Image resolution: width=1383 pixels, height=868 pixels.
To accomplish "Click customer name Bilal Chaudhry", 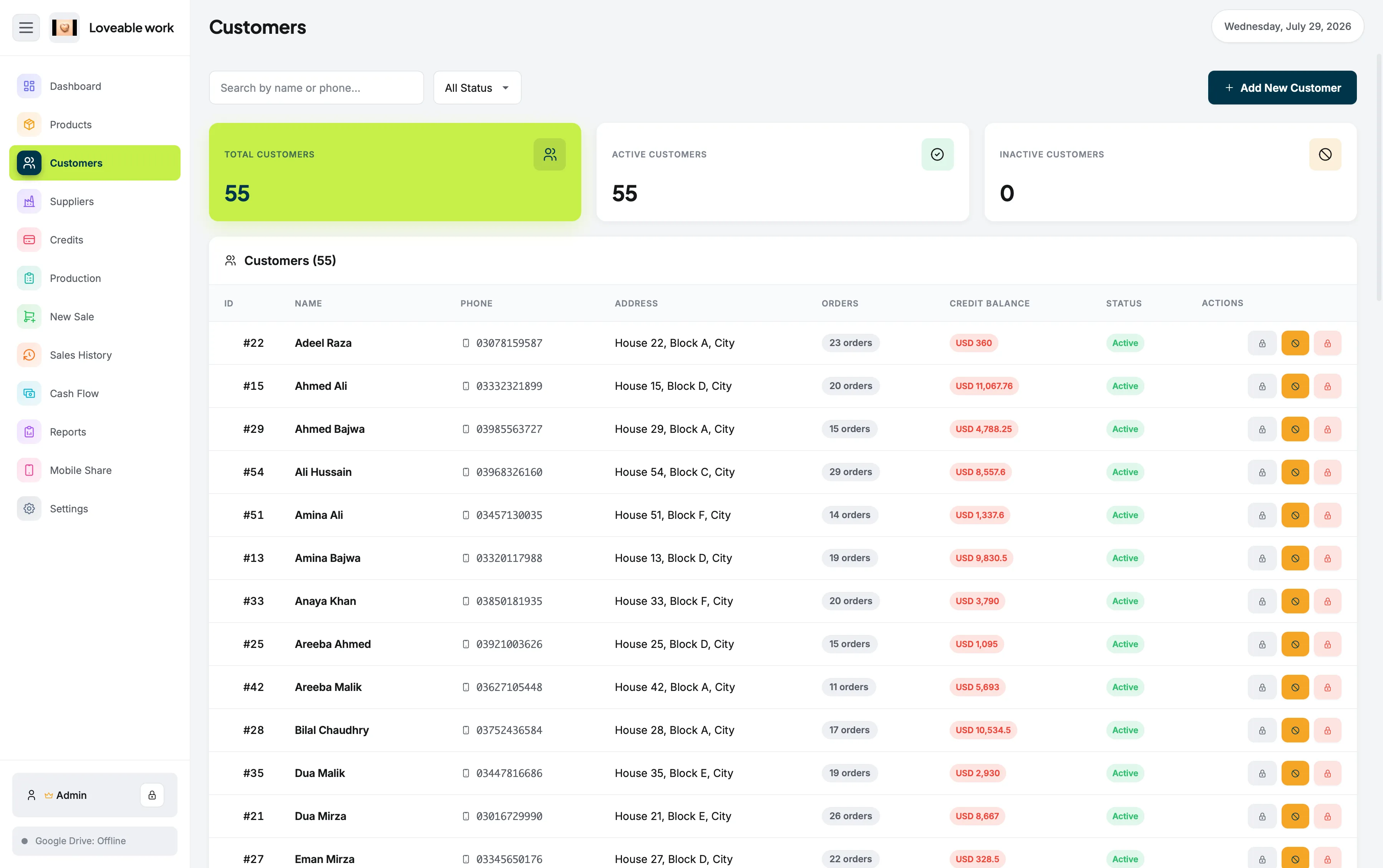I will point(331,730).
